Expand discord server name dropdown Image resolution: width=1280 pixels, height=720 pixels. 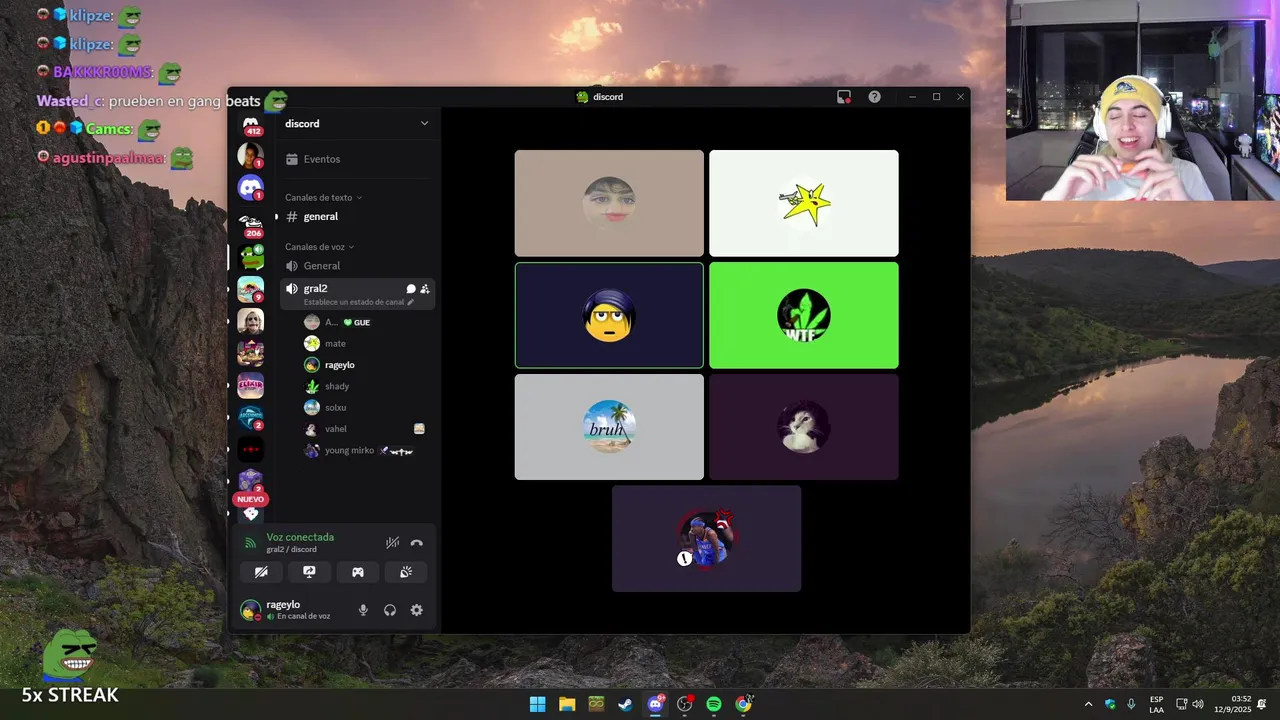coord(424,124)
